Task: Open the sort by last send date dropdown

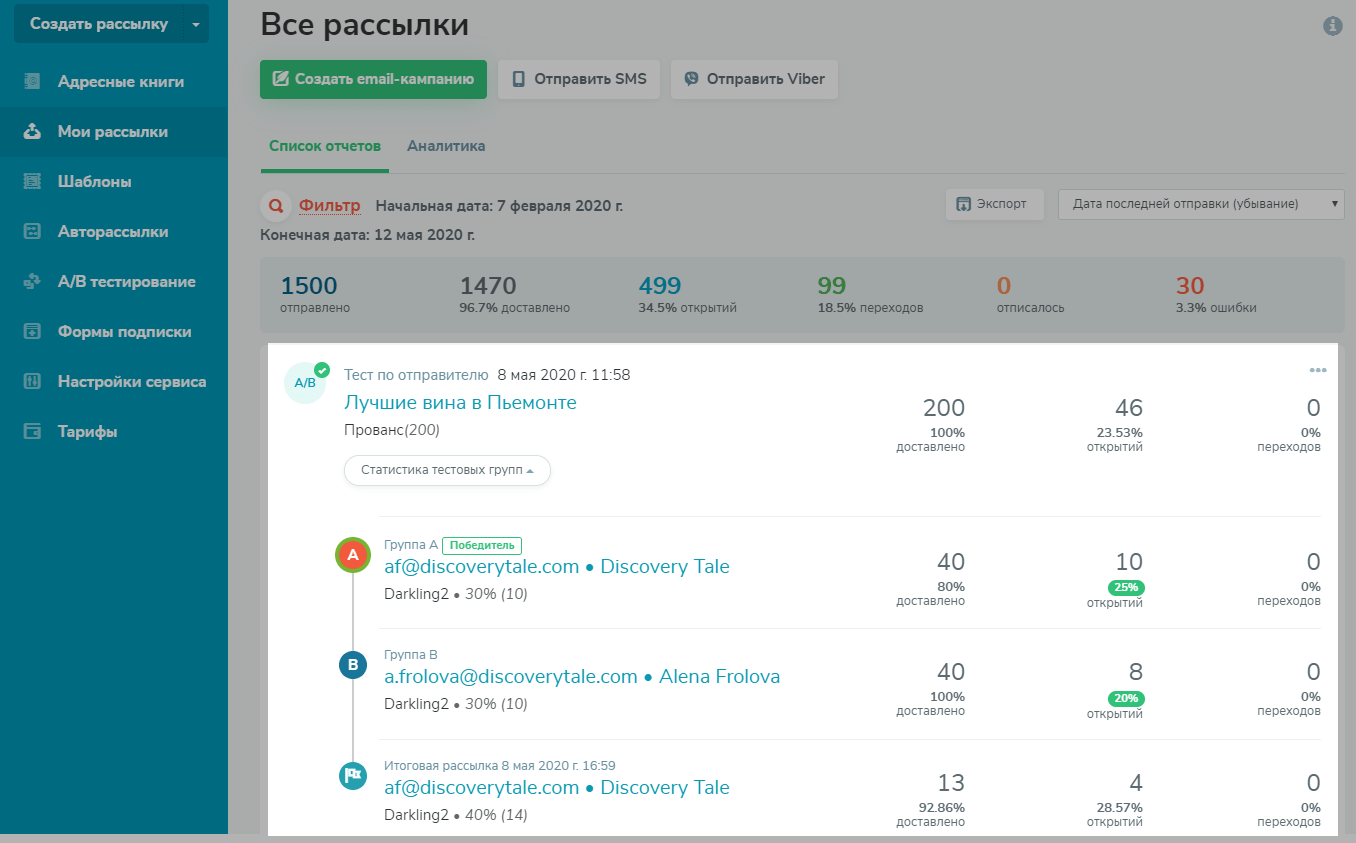Action: pos(1200,204)
